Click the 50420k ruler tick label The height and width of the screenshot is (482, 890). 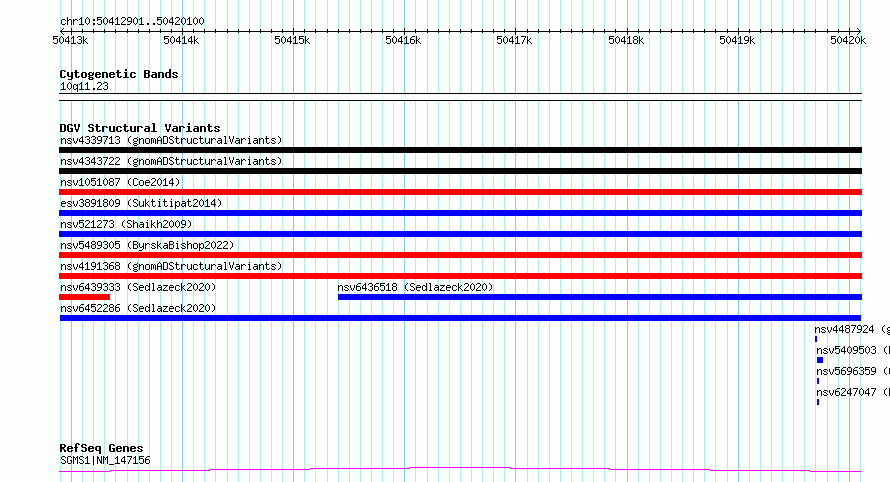[x=848, y=40]
